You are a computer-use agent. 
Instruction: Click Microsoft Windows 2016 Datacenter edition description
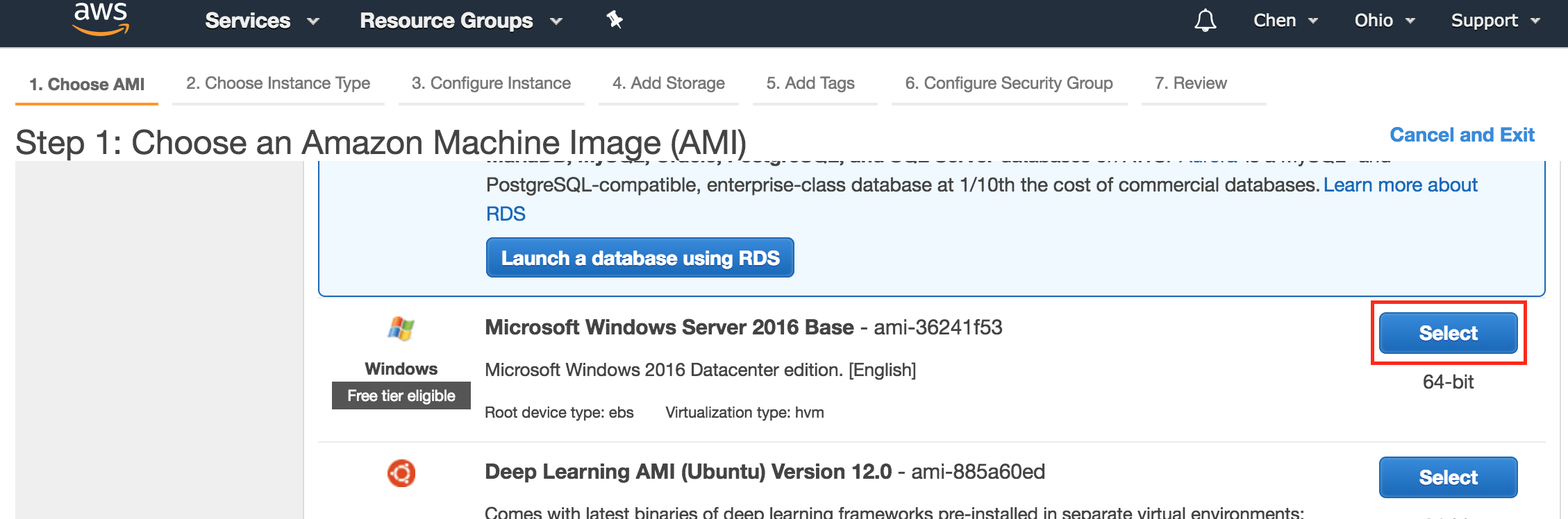[700, 370]
